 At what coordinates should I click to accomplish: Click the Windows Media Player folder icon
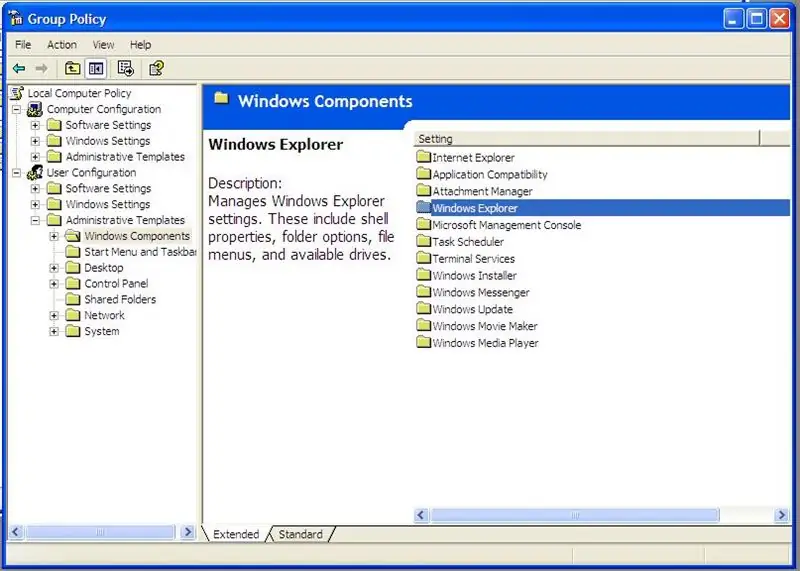tap(423, 342)
